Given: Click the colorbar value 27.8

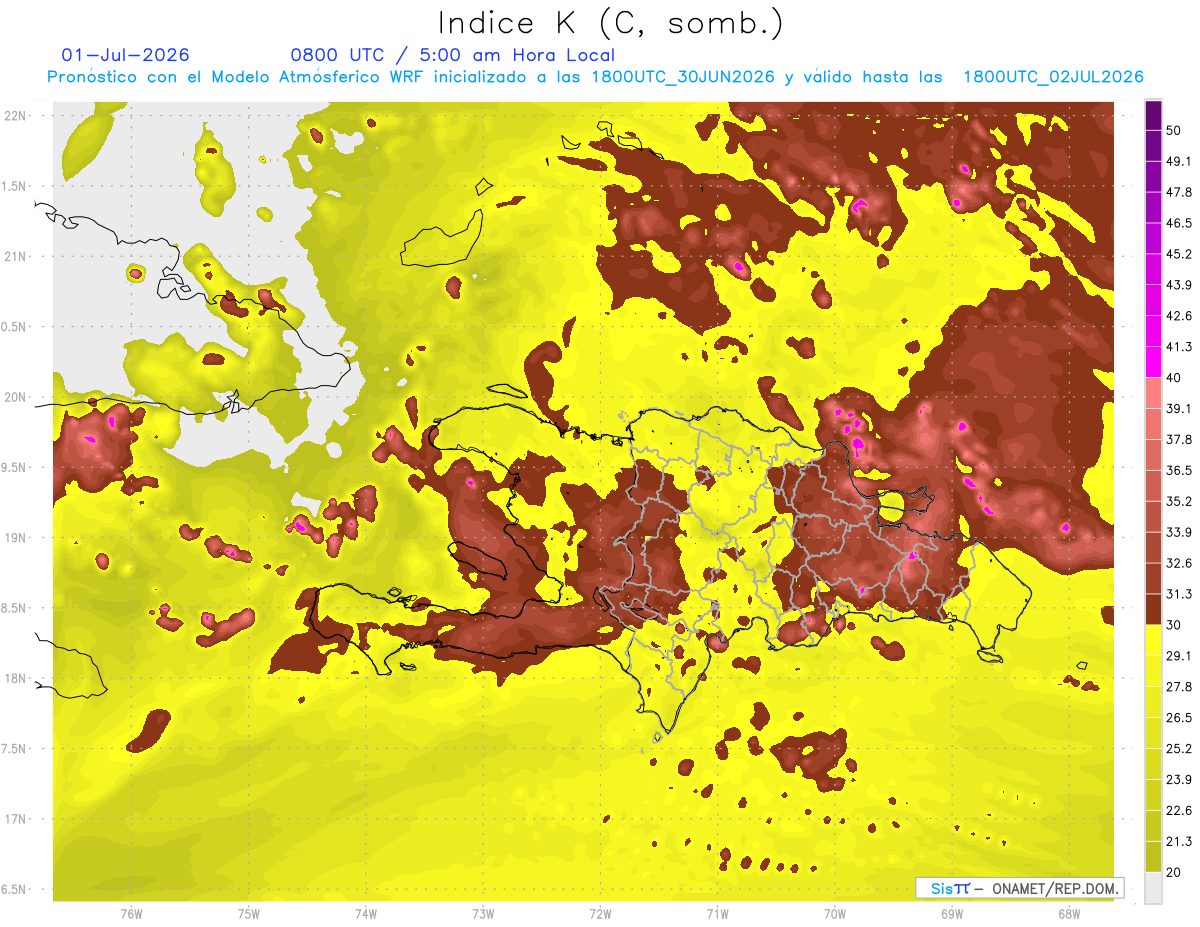Looking at the screenshot, I should 1177,687.
